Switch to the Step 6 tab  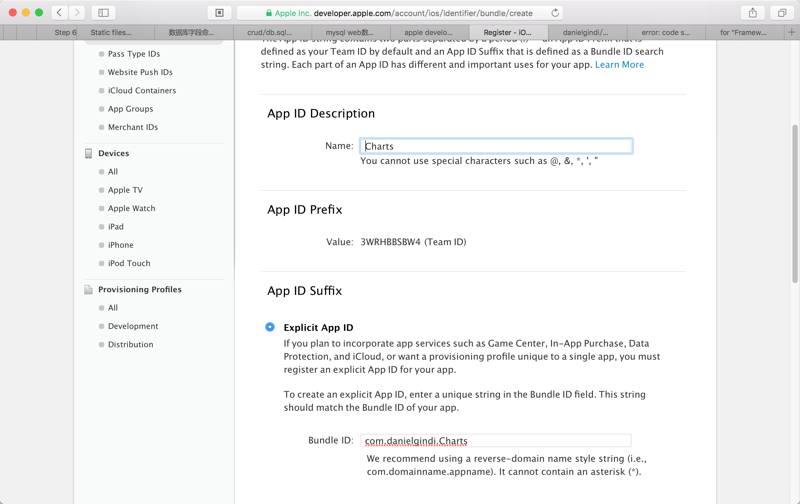(65, 32)
